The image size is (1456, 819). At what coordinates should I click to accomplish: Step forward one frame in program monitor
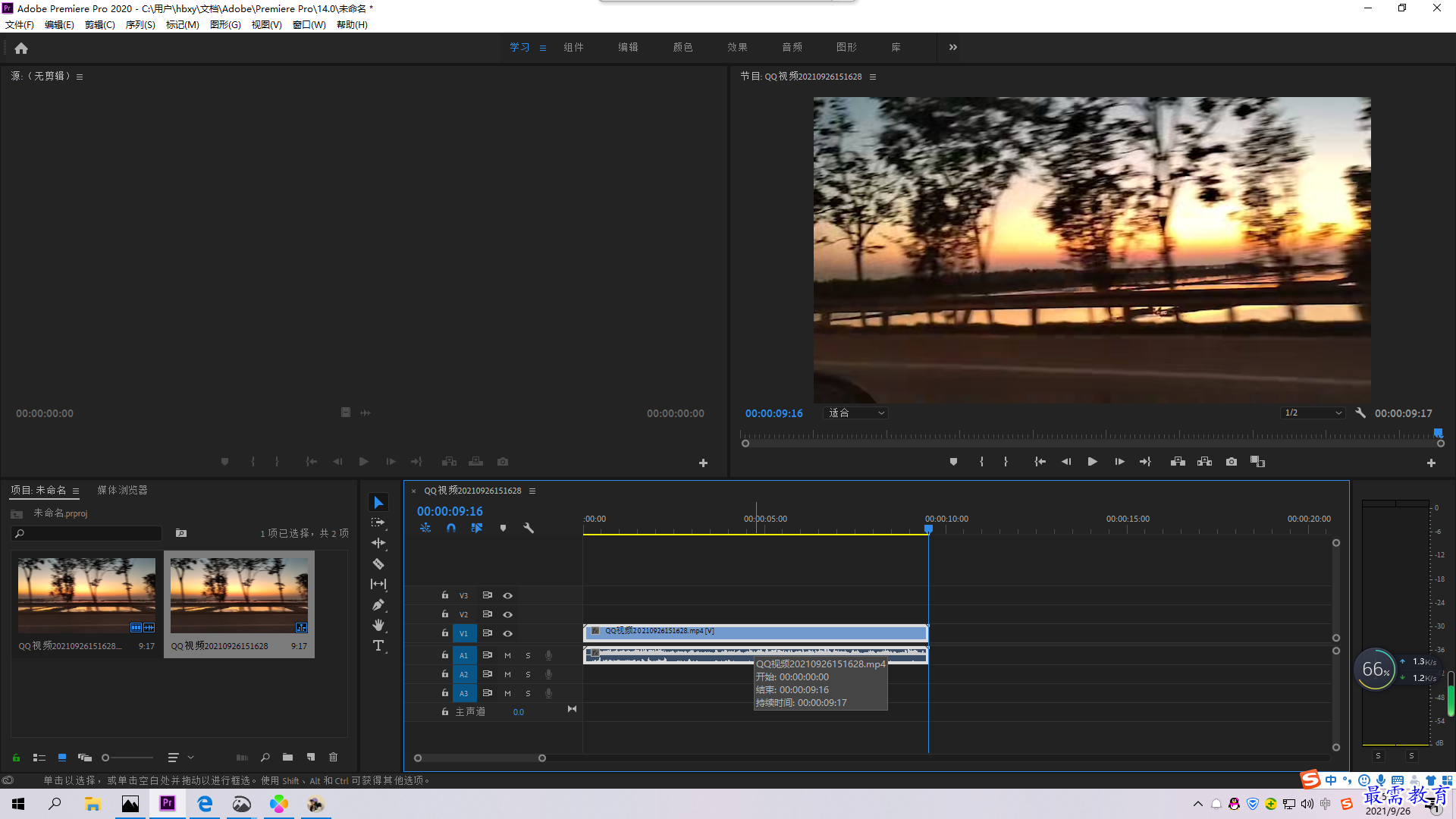pyautogui.click(x=1119, y=462)
